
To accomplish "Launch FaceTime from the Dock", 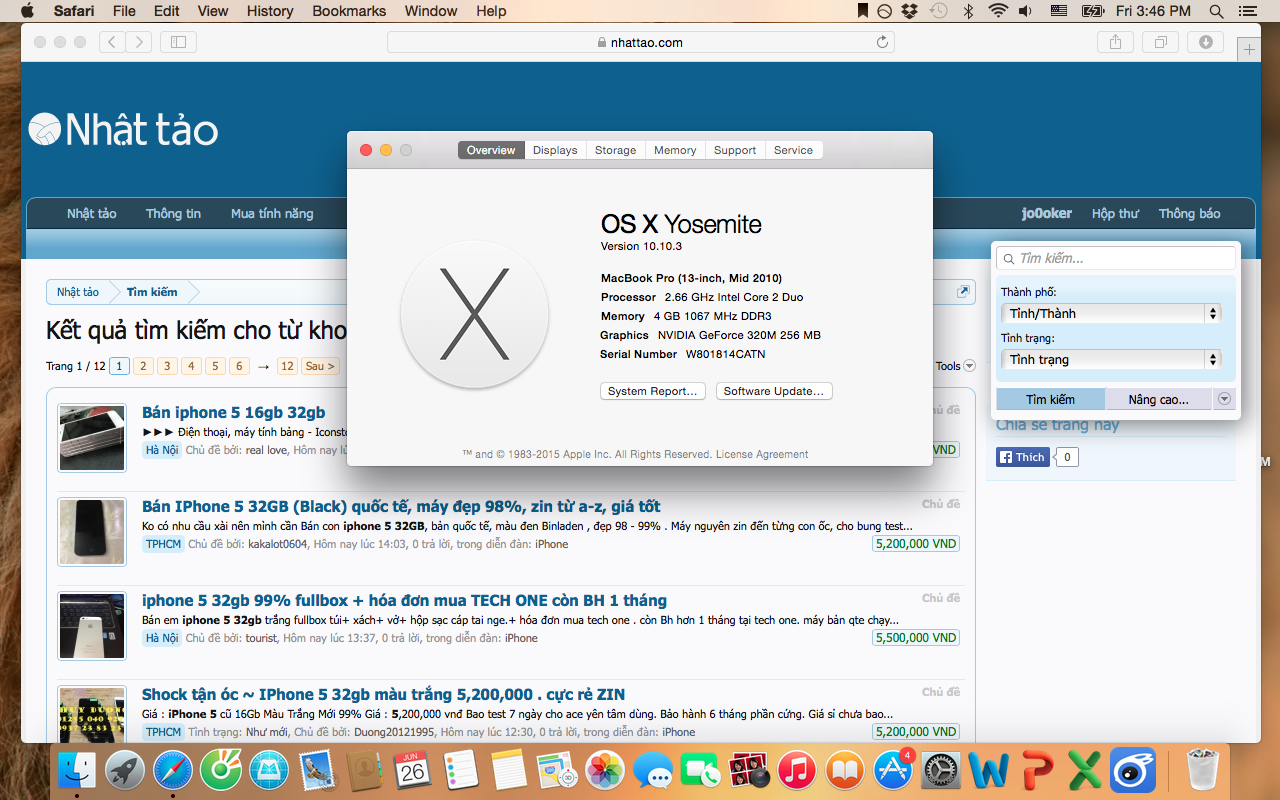I will coord(701,770).
